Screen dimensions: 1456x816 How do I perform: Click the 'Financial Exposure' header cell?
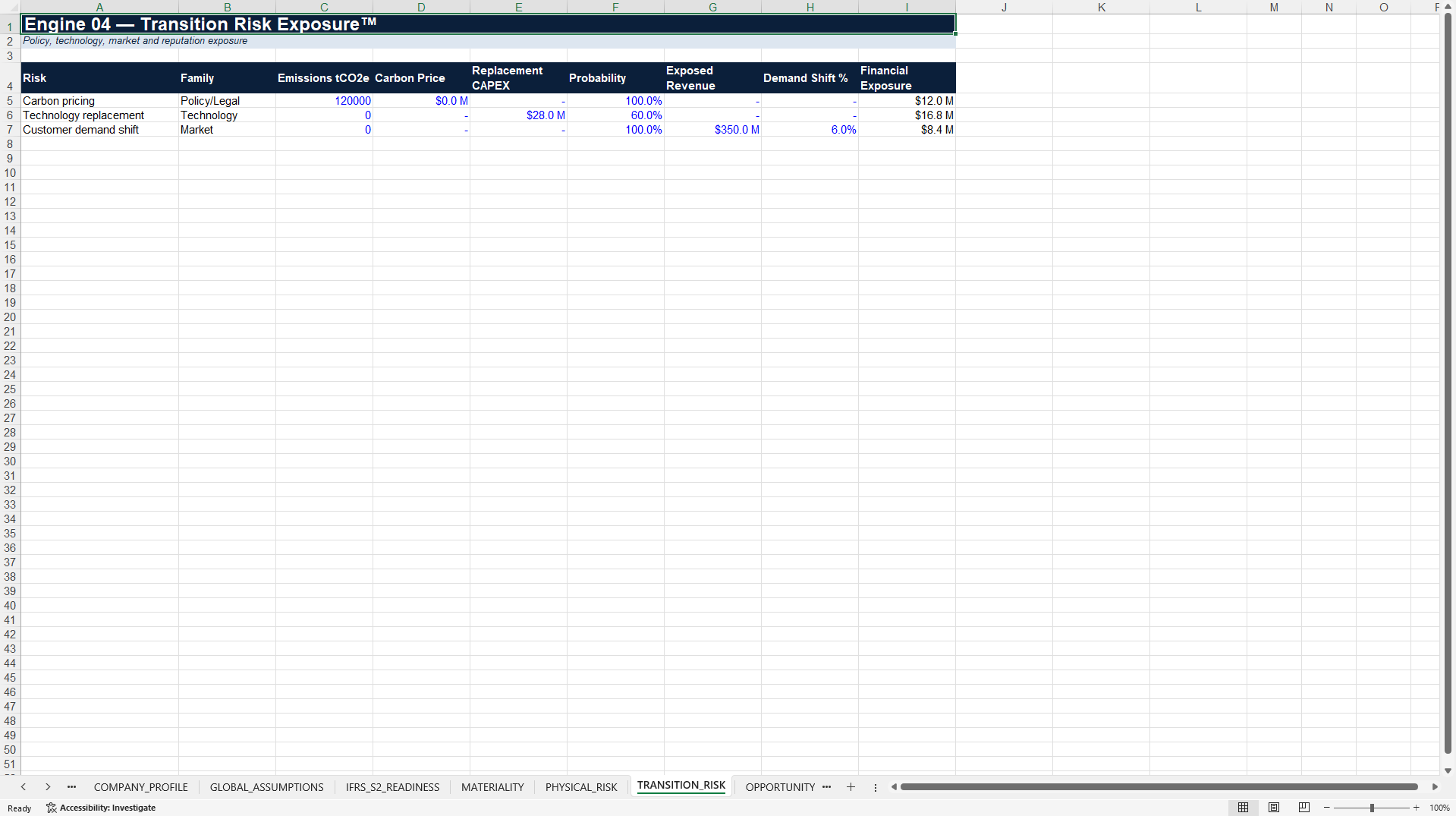pos(907,78)
